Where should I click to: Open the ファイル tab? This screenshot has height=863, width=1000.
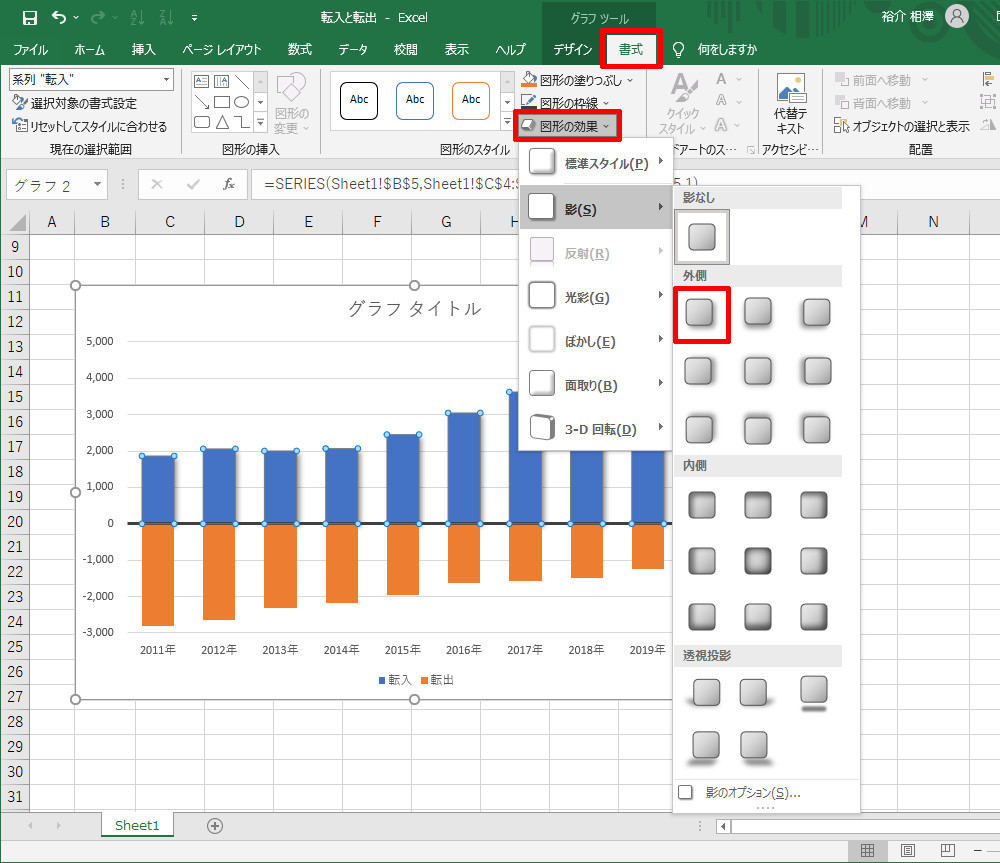[31, 49]
